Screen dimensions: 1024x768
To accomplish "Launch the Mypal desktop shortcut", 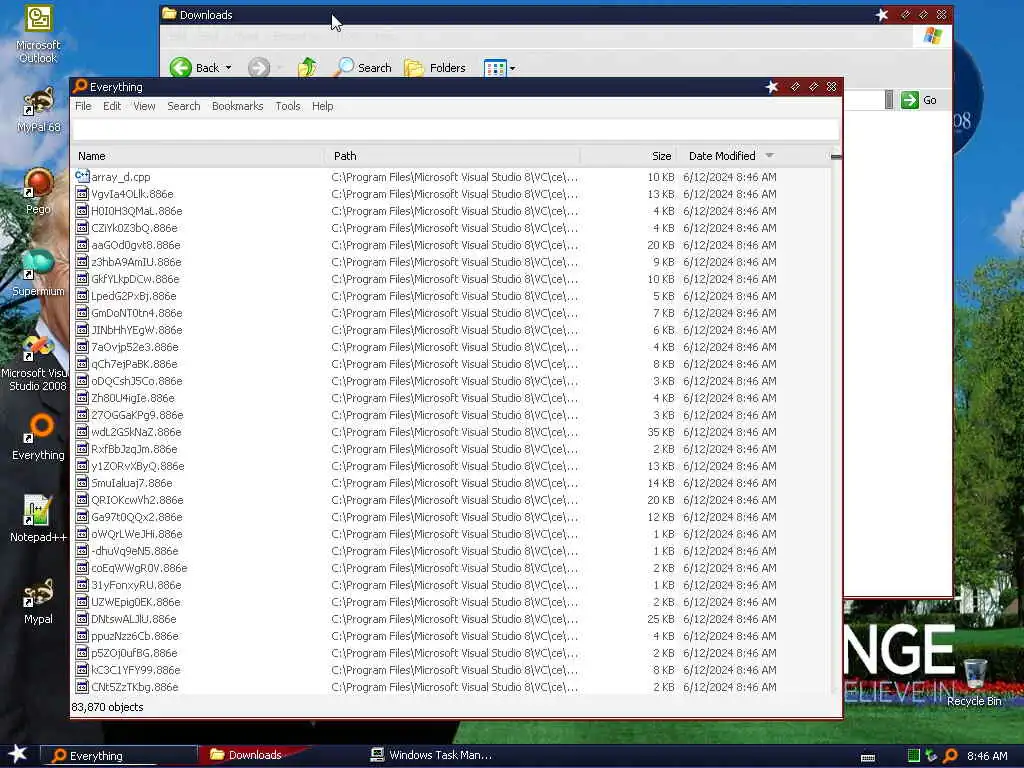I will point(39,601).
